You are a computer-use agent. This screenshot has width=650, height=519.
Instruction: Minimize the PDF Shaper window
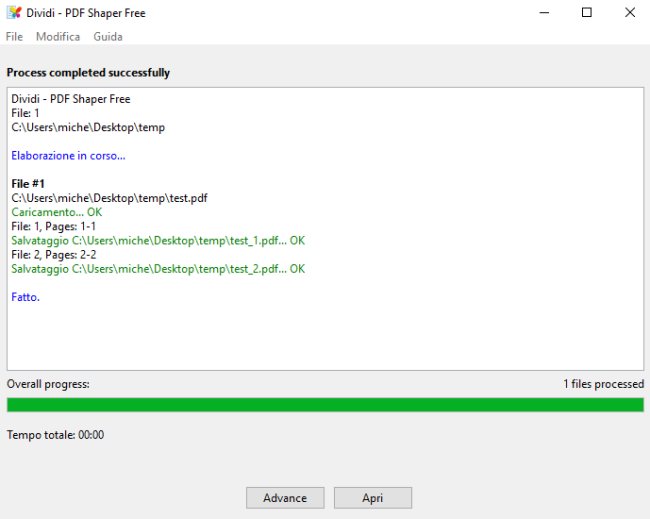coord(544,12)
